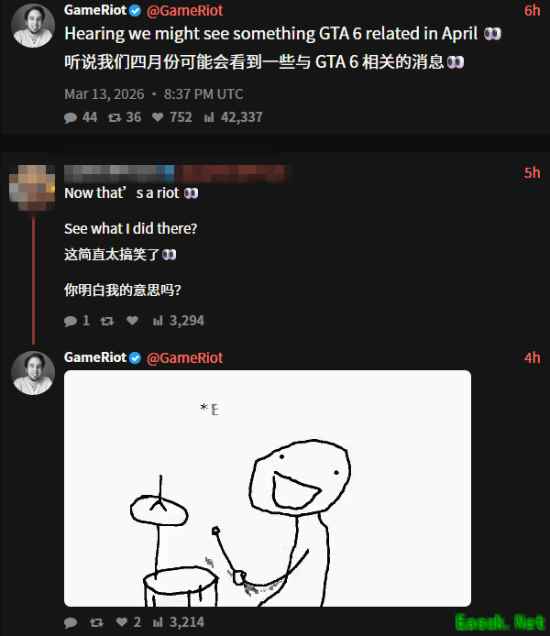
Task: Open GameRiot display name on bottom reply
Action: point(95,357)
